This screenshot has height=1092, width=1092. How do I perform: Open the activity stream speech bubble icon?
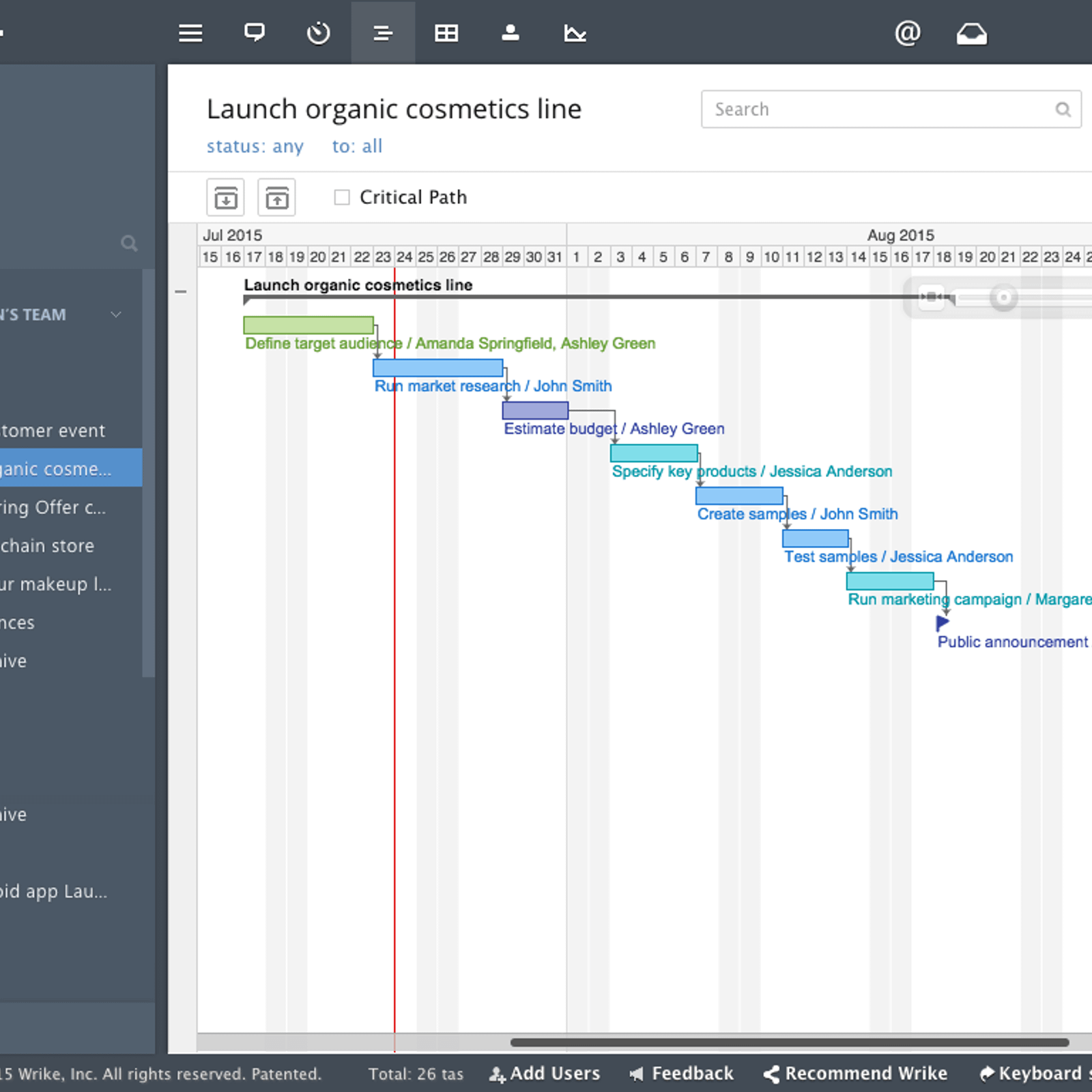(x=255, y=33)
